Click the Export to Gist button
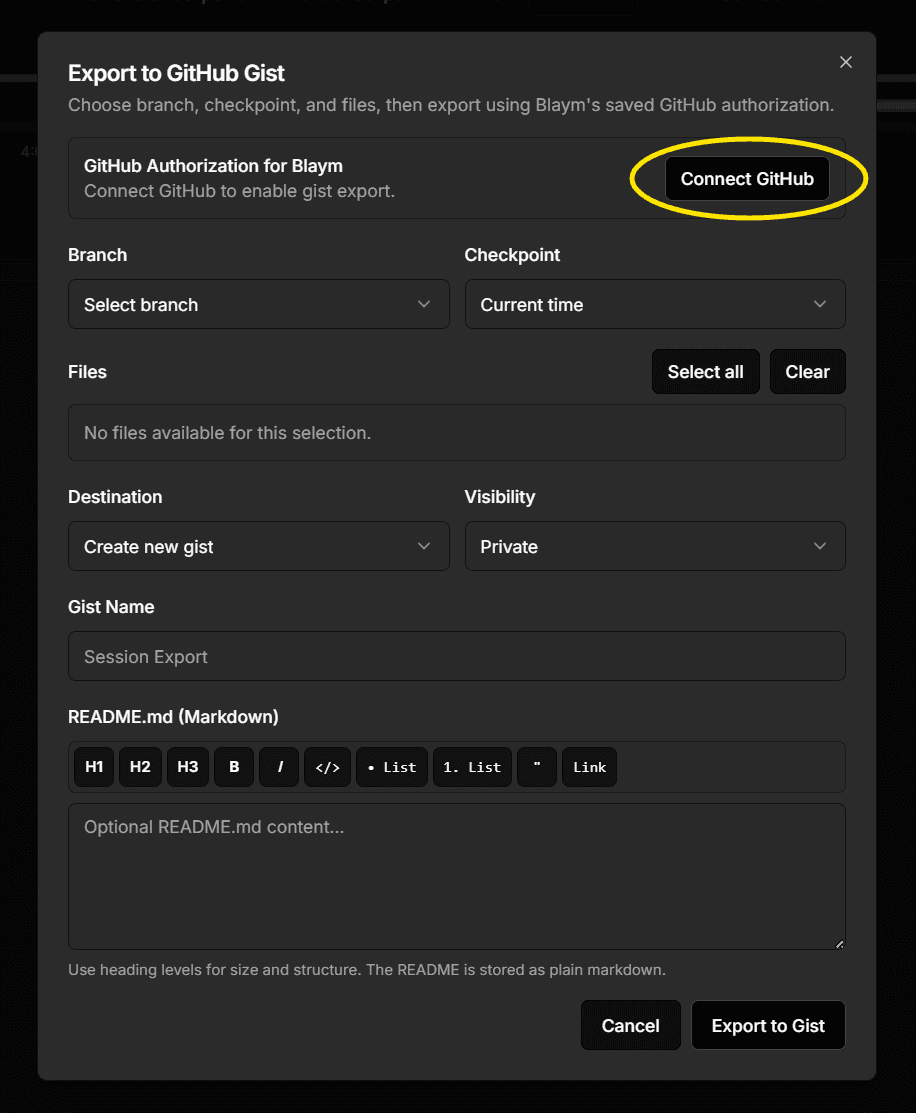The image size is (916, 1113). click(x=768, y=1025)
